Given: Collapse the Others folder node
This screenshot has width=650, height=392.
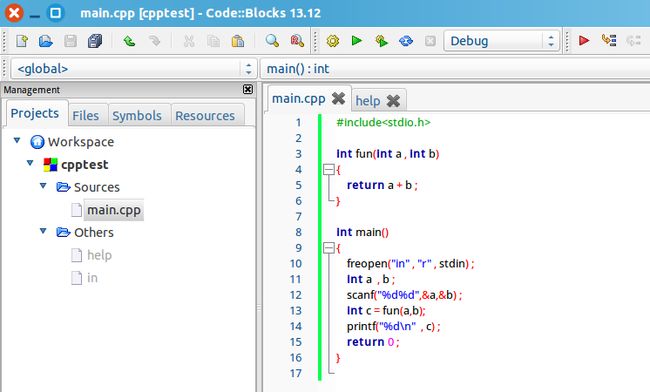Looking at the screenshot, I should [43, 231].
